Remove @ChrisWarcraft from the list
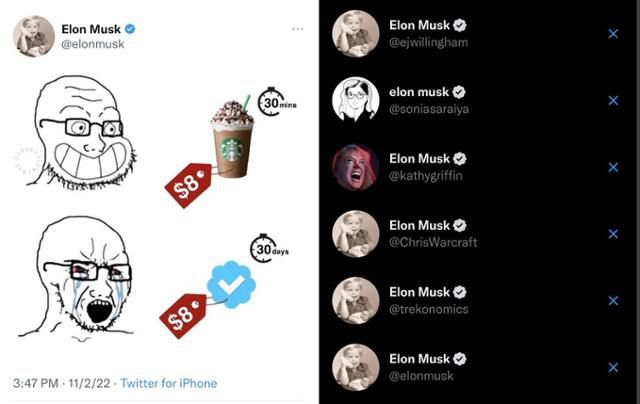The height and width of the screenshot is (404, 640). pos(613,234)
